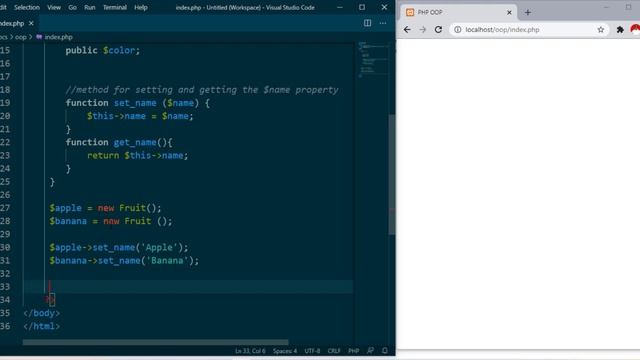Viewport: 640px width, 360px height.
Task: Open the Selection menu in VS Code
Action: tap(27, 7)
